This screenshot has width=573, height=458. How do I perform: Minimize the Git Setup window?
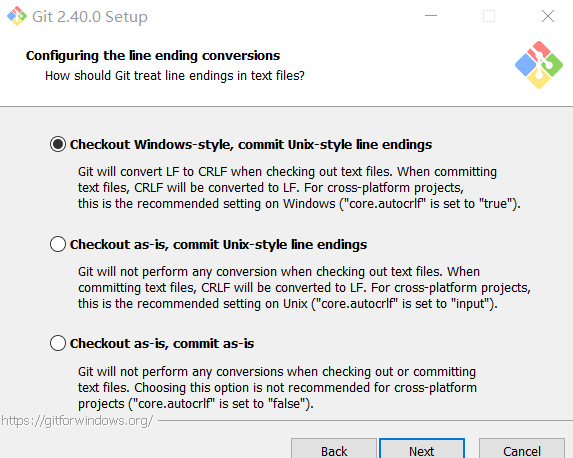pos(431,16)
